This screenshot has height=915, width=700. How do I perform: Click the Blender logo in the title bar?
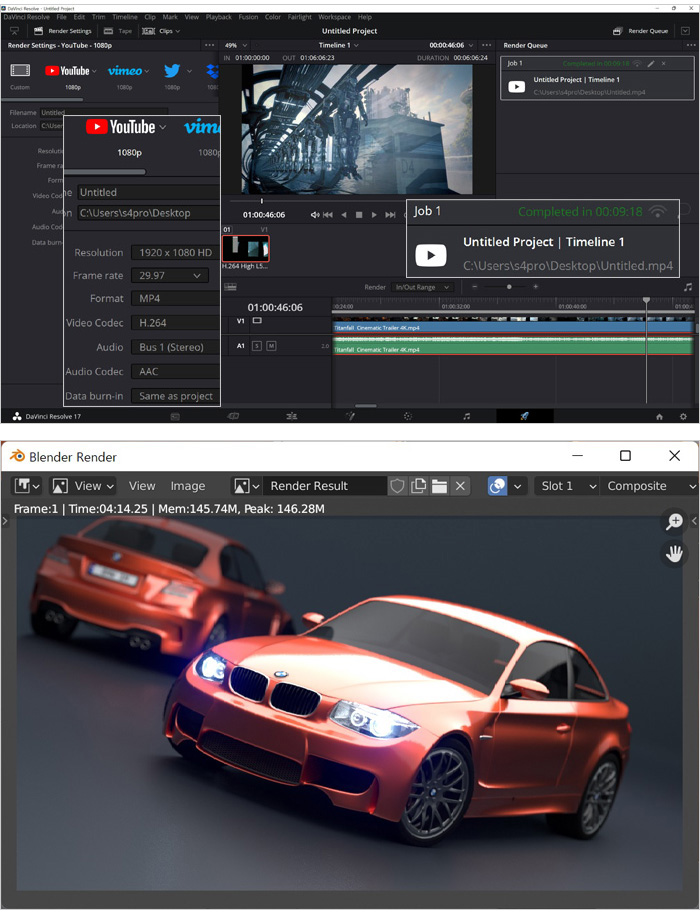tap(18, 456)
